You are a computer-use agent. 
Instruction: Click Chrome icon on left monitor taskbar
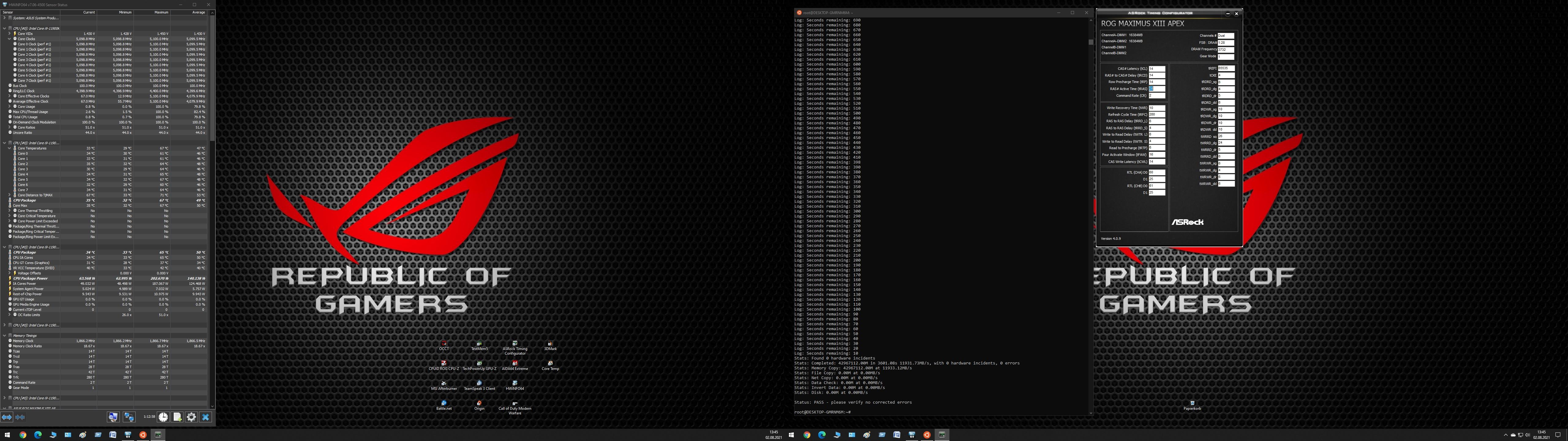click(23, 435)
